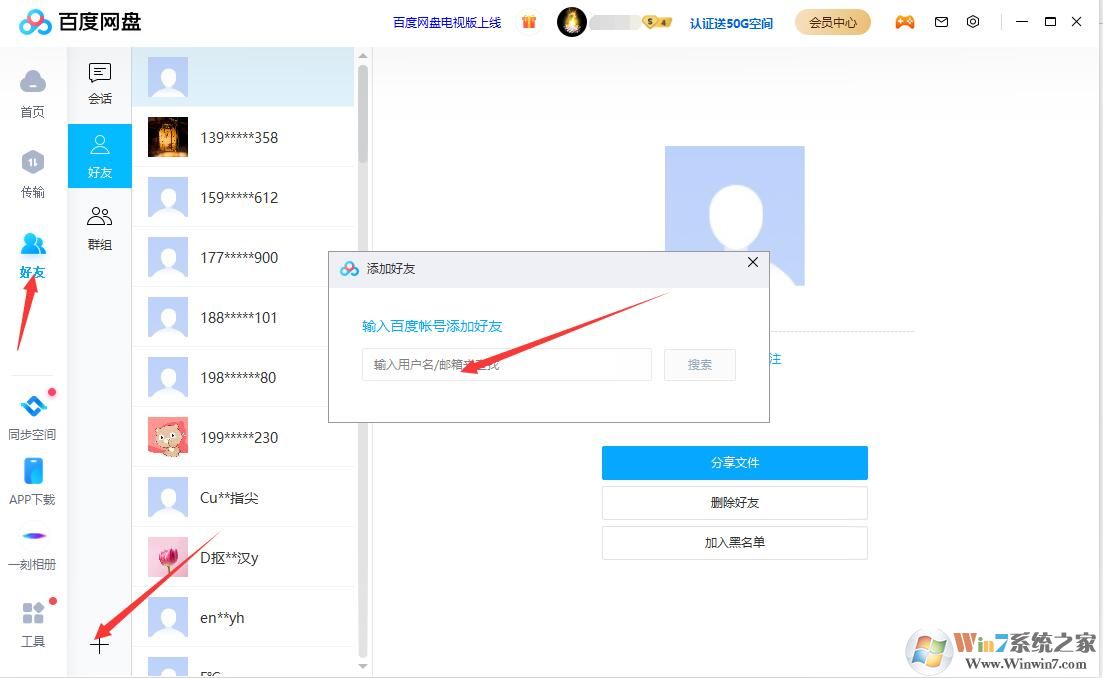Screen dimensions: 1103x678
Task: Open 一刻相册 photo album
Action: (32, 548)
